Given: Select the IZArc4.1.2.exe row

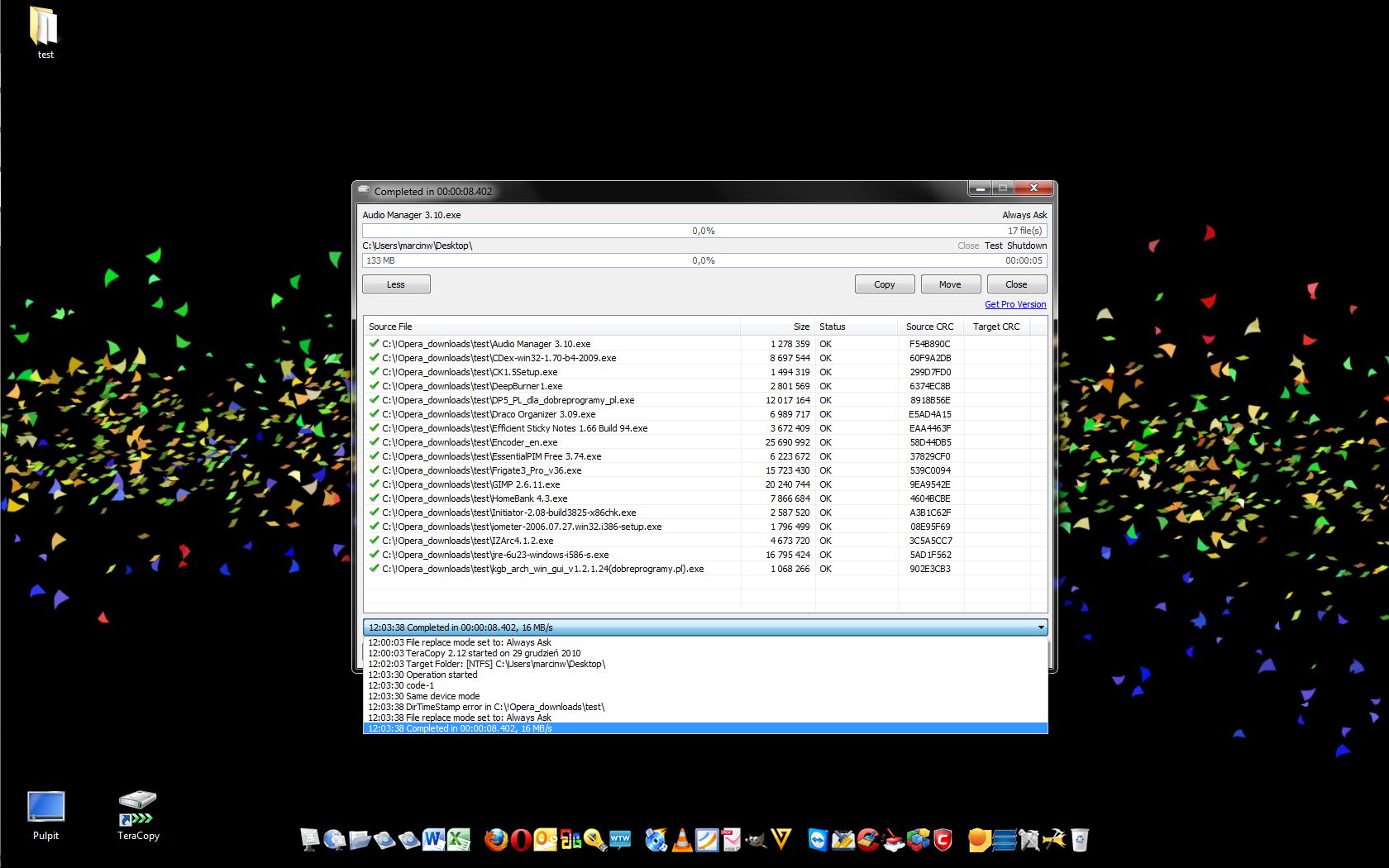Looking at the screenshot, I should pos(705,541).
